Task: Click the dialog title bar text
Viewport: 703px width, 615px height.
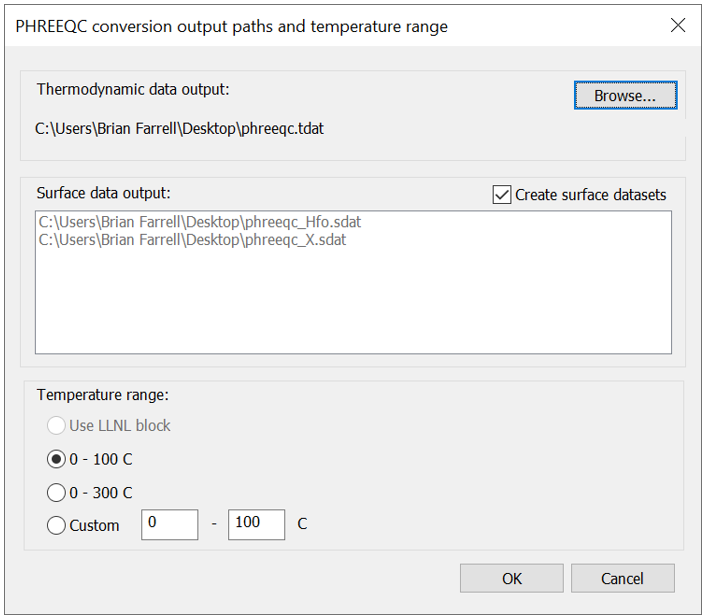Action: [231, 26]
